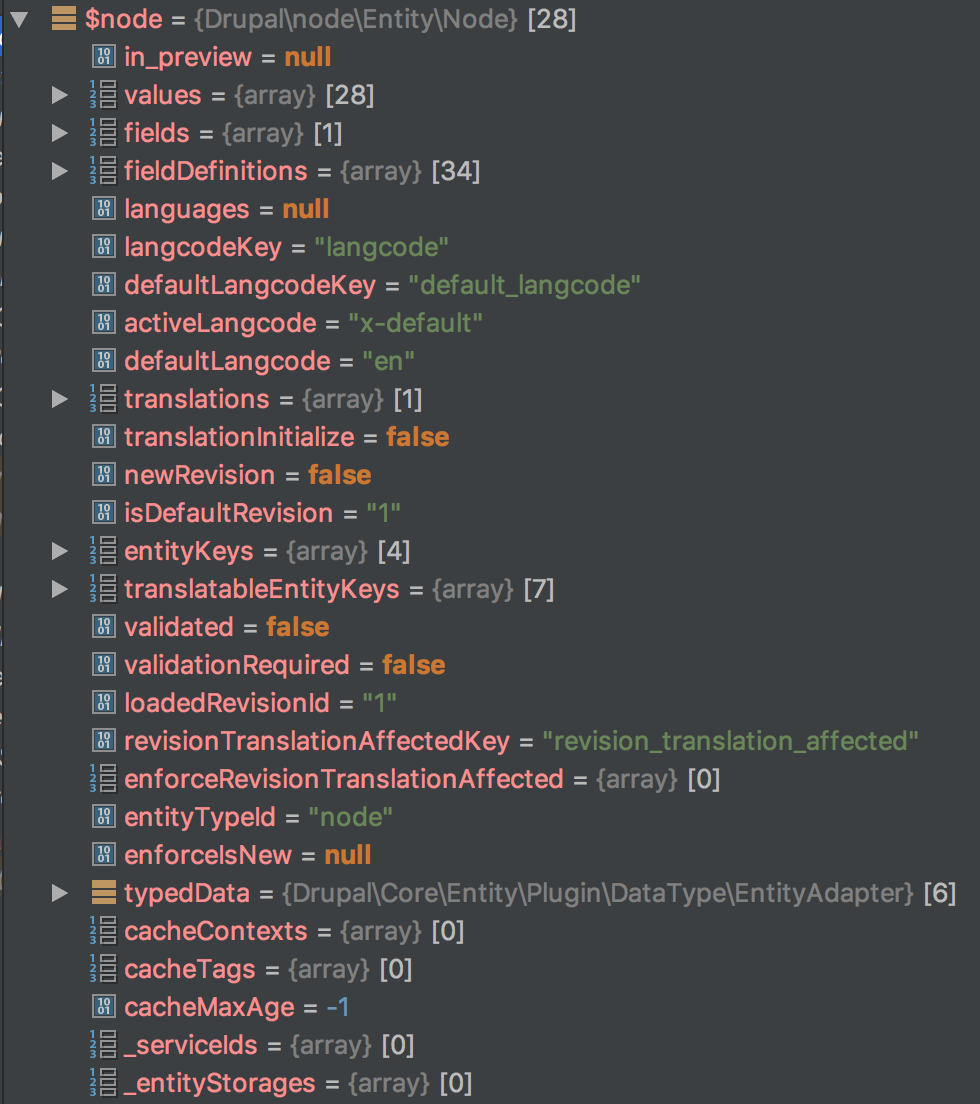Select the isDefaultRevision property name
The height and width of the screenshot is (1104, 980).
(228, 513)
